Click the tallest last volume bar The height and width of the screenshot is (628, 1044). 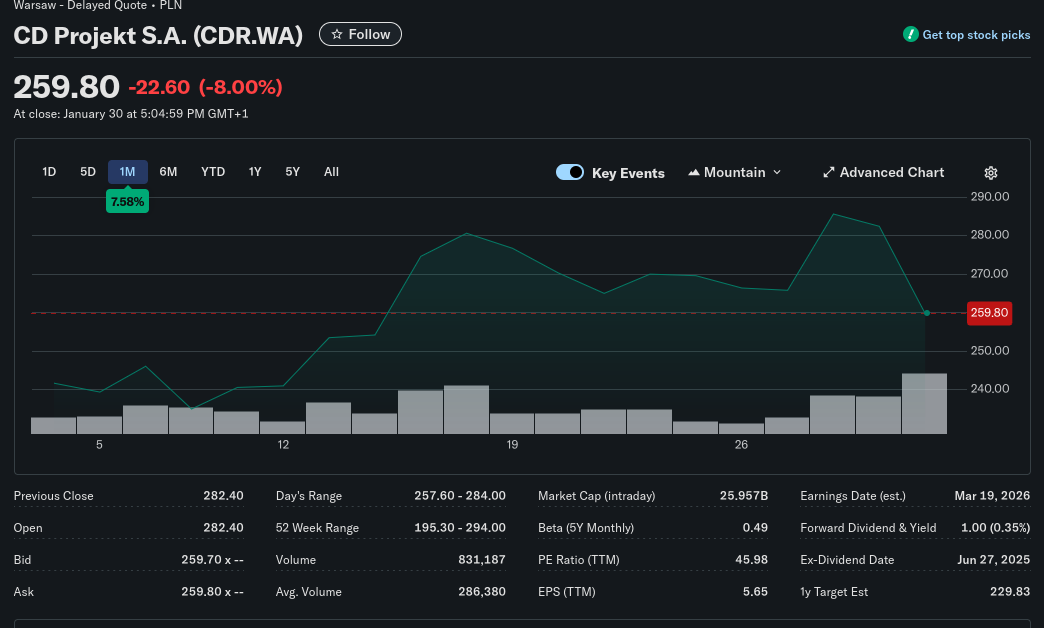tap(924, 404)
